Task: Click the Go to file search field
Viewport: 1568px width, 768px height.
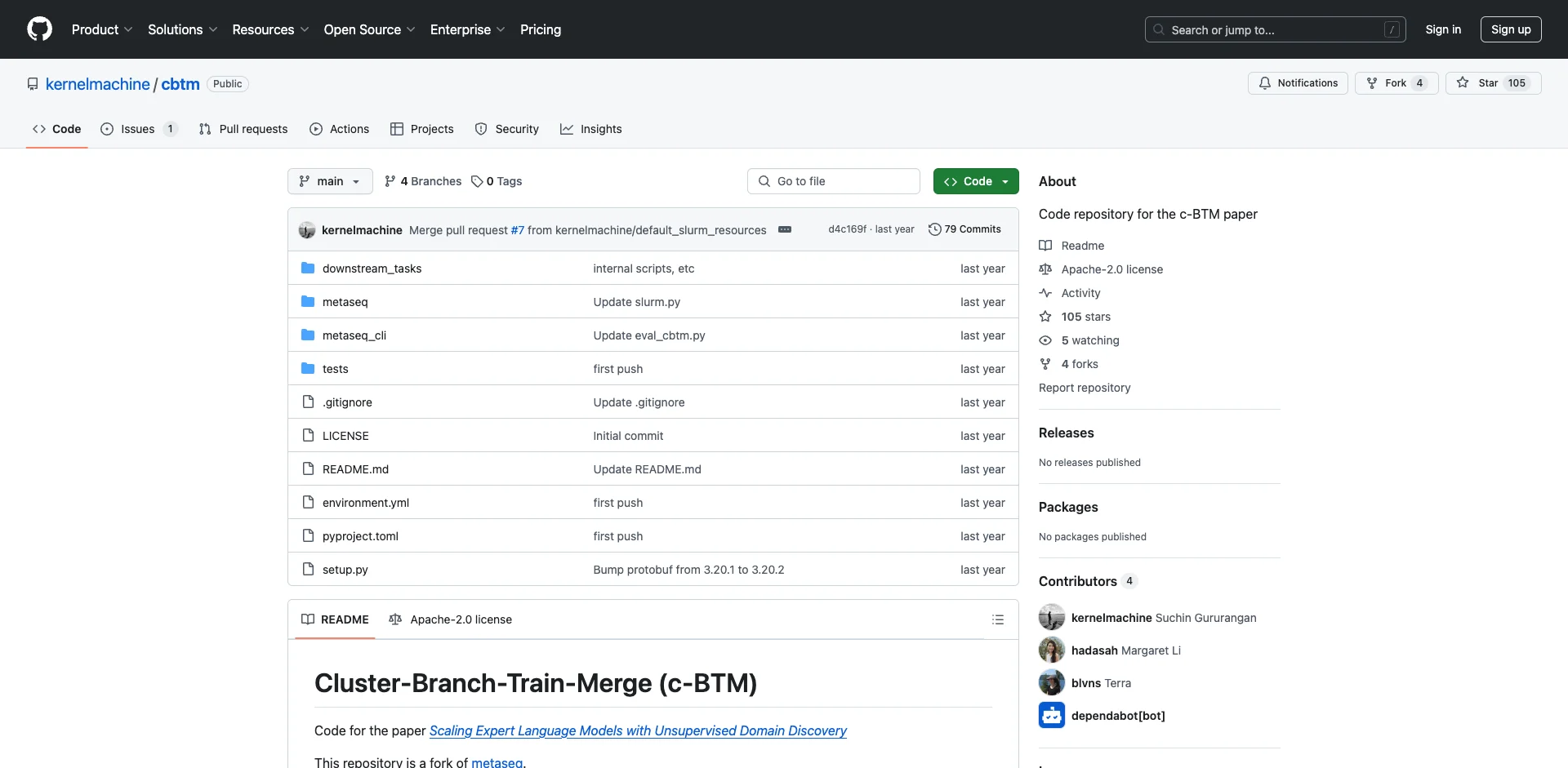Action: pyautogui.click(x=834, y=181)
